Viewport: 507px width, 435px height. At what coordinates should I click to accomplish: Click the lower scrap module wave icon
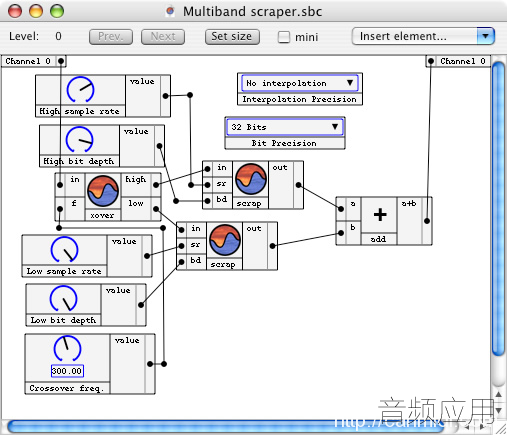pyautogui.click(x=225, y=240)
